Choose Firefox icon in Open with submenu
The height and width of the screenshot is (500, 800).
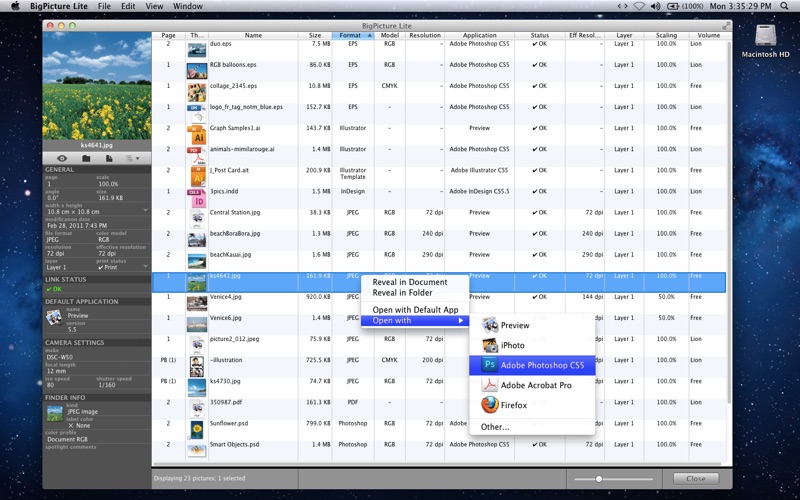(x=490, y=405)
